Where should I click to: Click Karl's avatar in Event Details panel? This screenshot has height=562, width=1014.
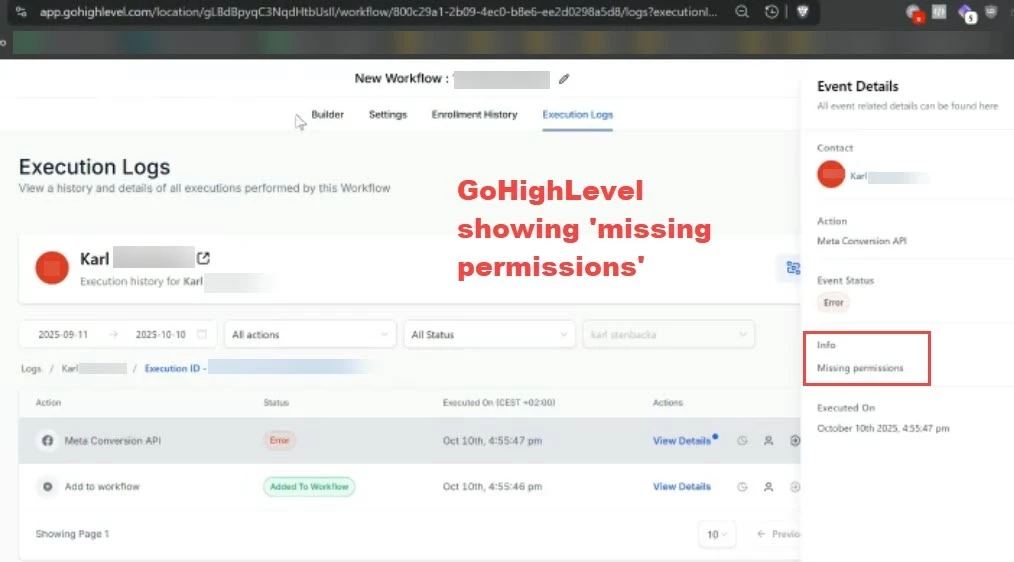(x=831, y=175)
